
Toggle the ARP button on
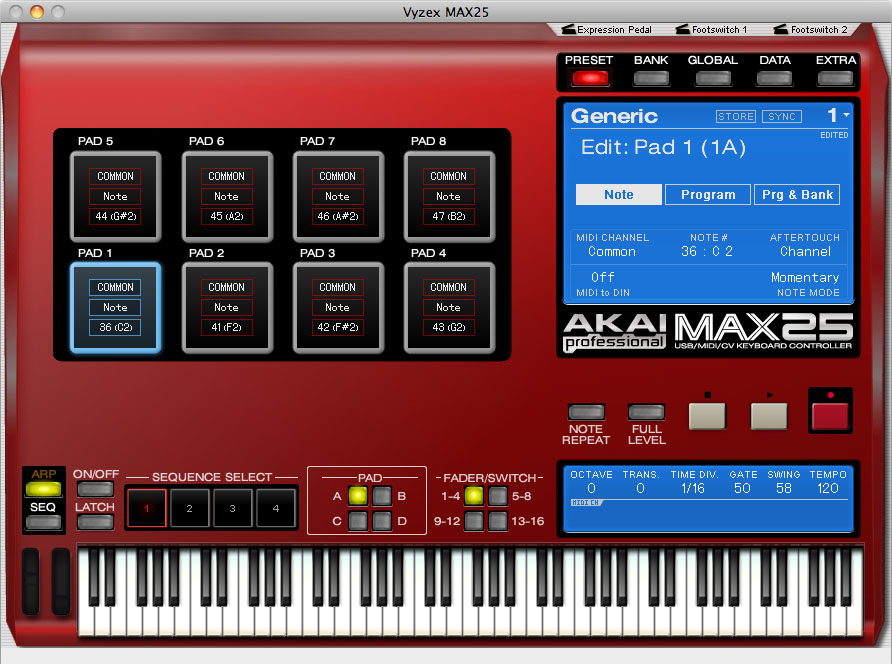pos(43,489)
